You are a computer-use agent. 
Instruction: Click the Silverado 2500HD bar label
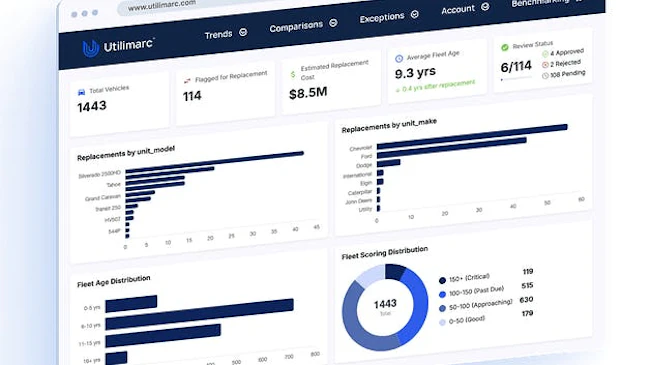pyautogui.click(x=99, y=174)
